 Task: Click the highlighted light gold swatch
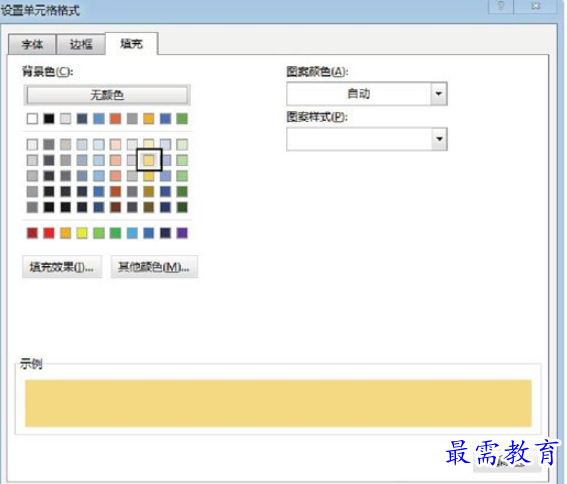pos(149,160)
